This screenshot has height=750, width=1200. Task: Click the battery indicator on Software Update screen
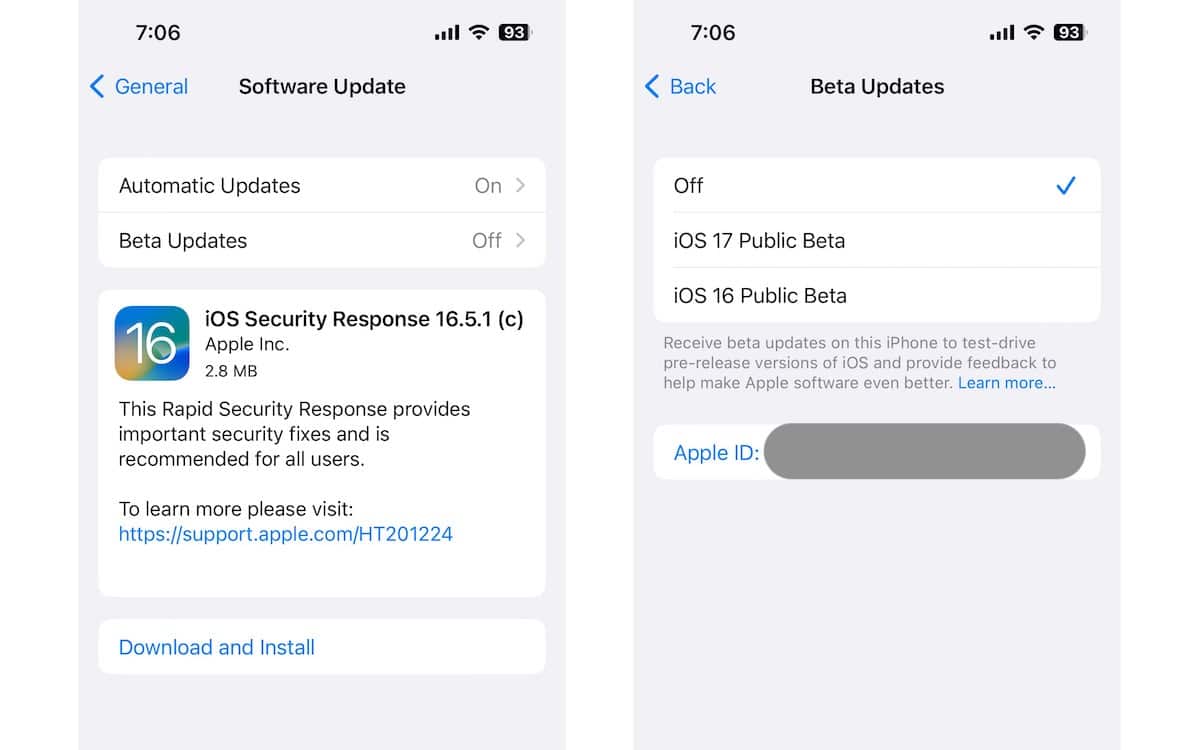(x=516, y=32)
